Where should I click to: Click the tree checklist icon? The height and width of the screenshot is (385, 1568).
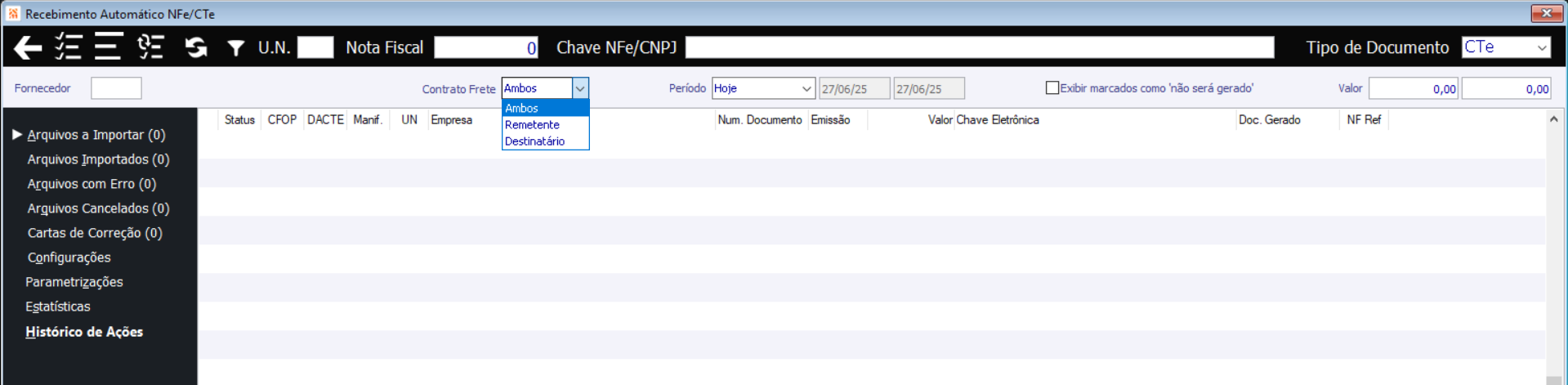[150, 47]
